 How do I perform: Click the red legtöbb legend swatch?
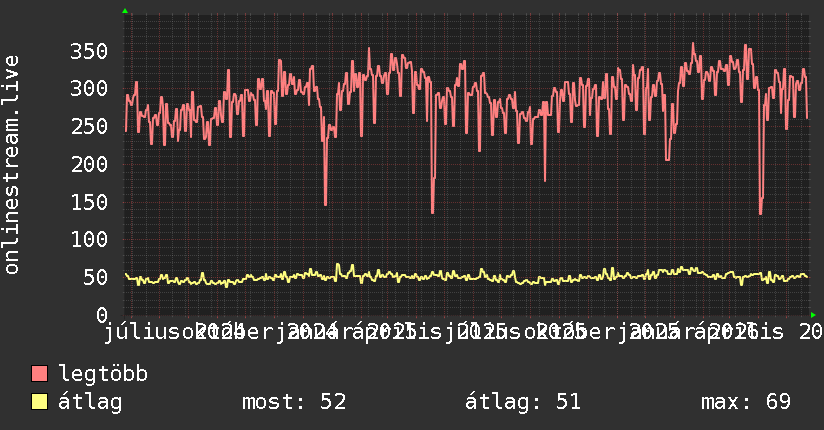[39, 374]
